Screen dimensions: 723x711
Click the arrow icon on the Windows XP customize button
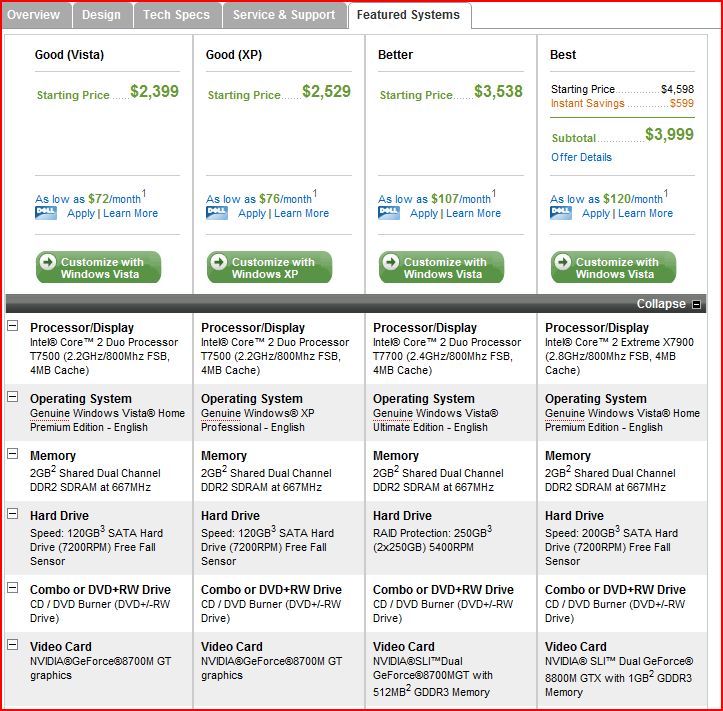[x=219, y=262]
